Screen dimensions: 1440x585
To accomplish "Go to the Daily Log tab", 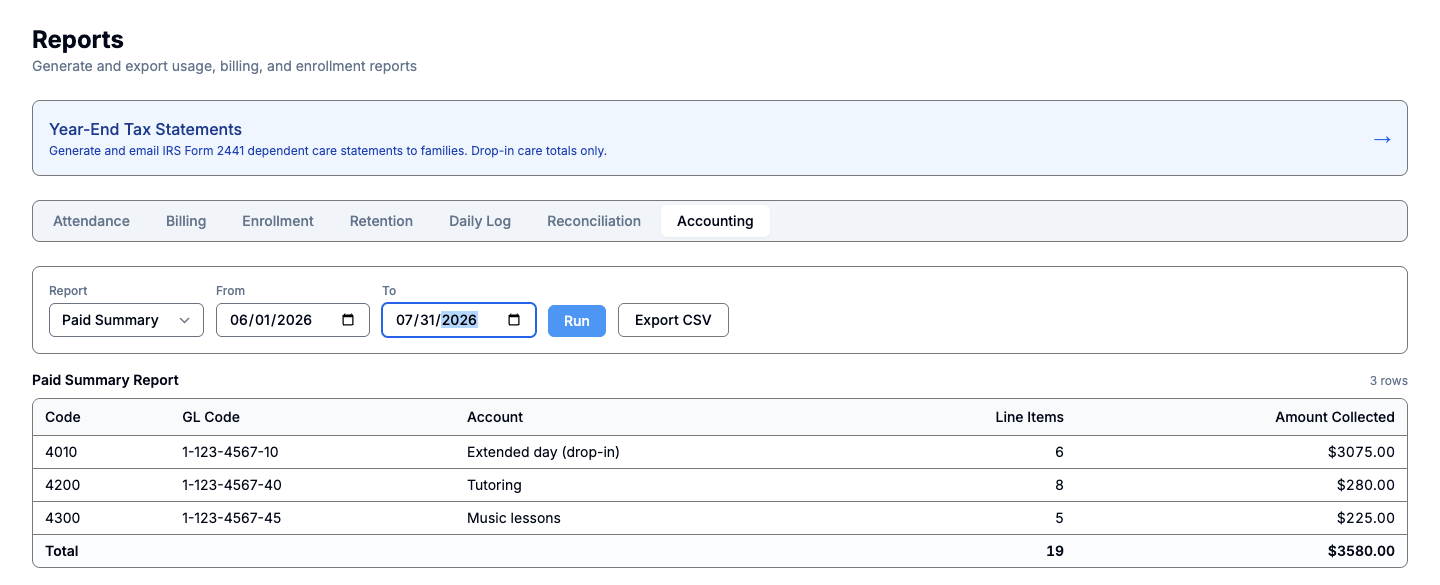I will (x=480, y=221).
